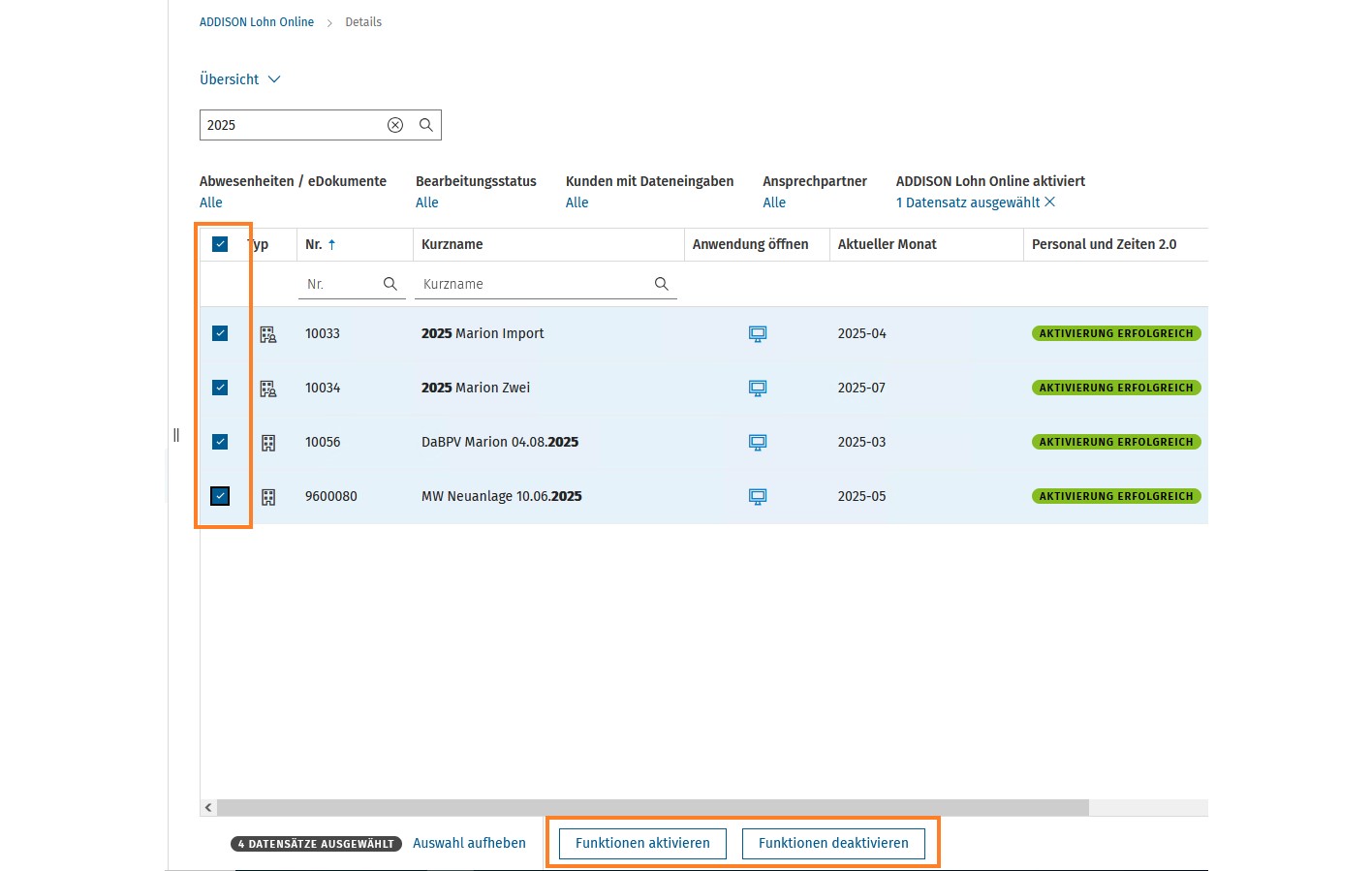The height and width of the screenshot is (871, 1372).
Task: Clear the 2025 search field text
Action: [x=395, y=125]
